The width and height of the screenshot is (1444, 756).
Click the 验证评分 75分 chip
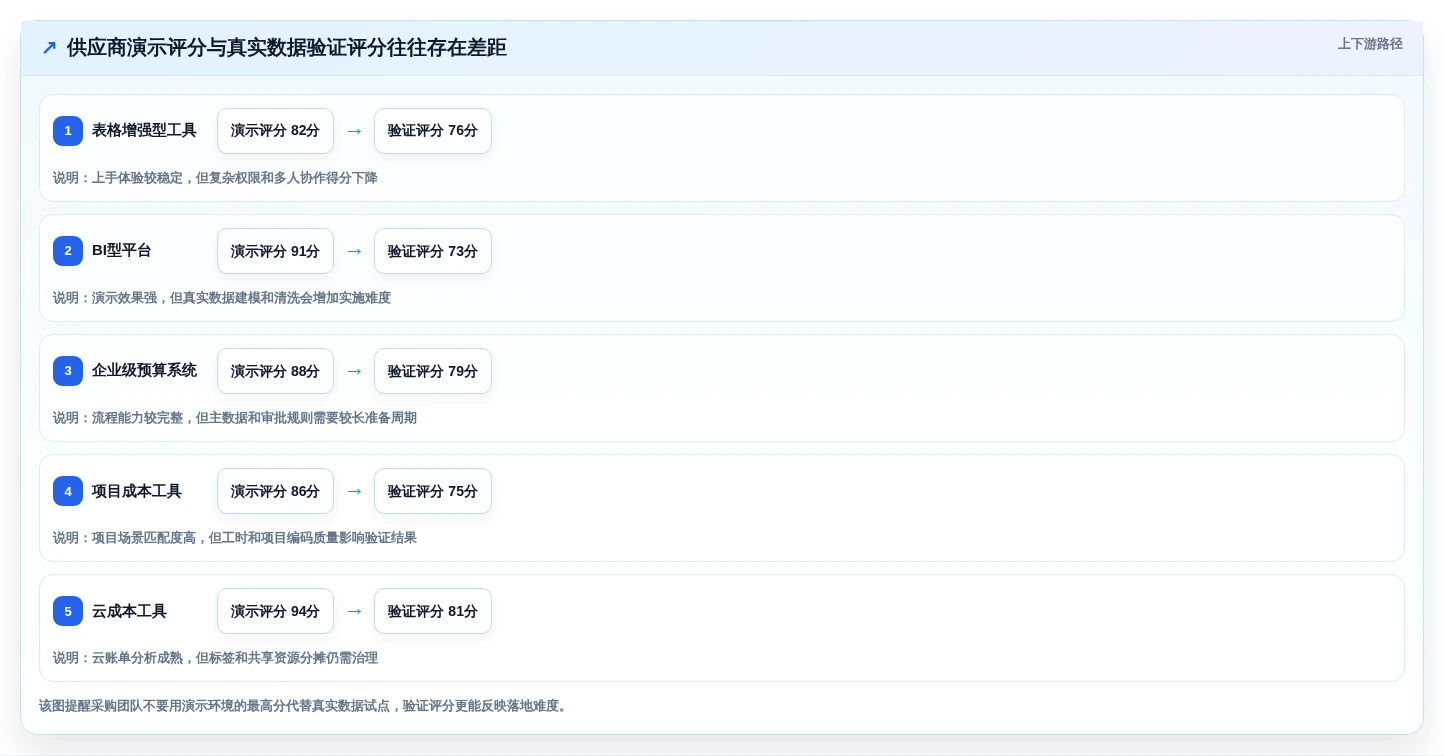433,491
